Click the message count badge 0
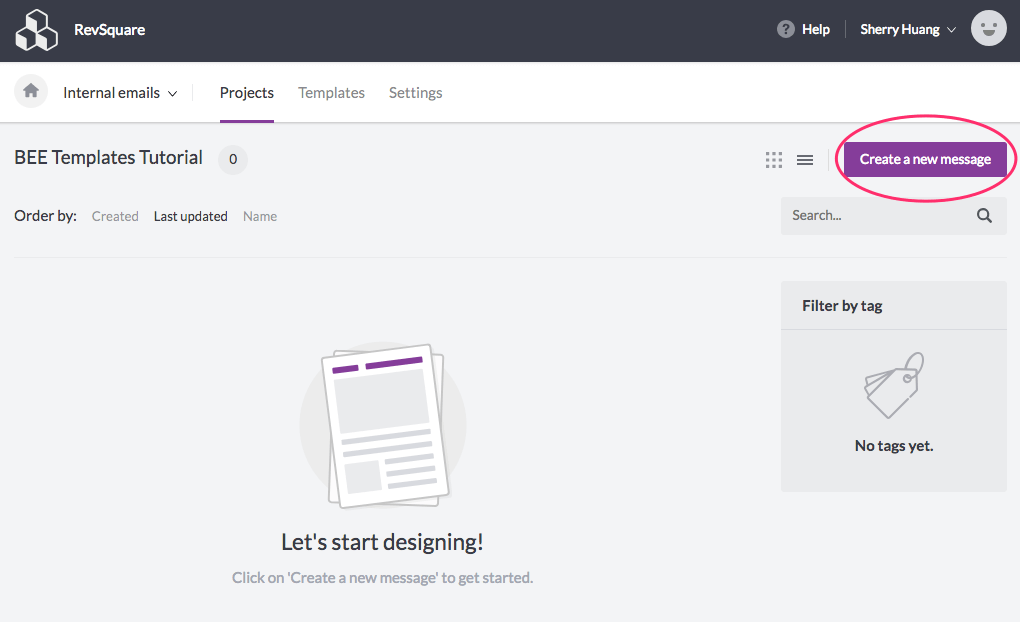This screenshot has width=1020, height=622. [x=233, y=159]
